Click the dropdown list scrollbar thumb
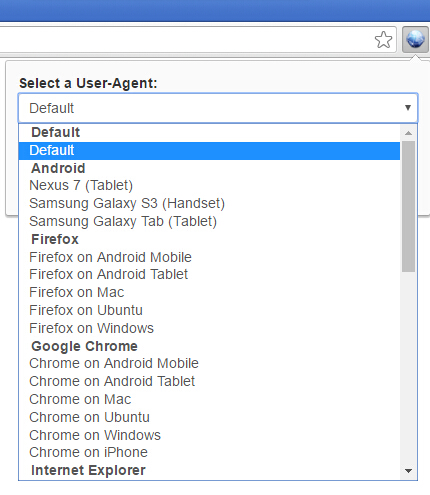 [x=408, y=206]
